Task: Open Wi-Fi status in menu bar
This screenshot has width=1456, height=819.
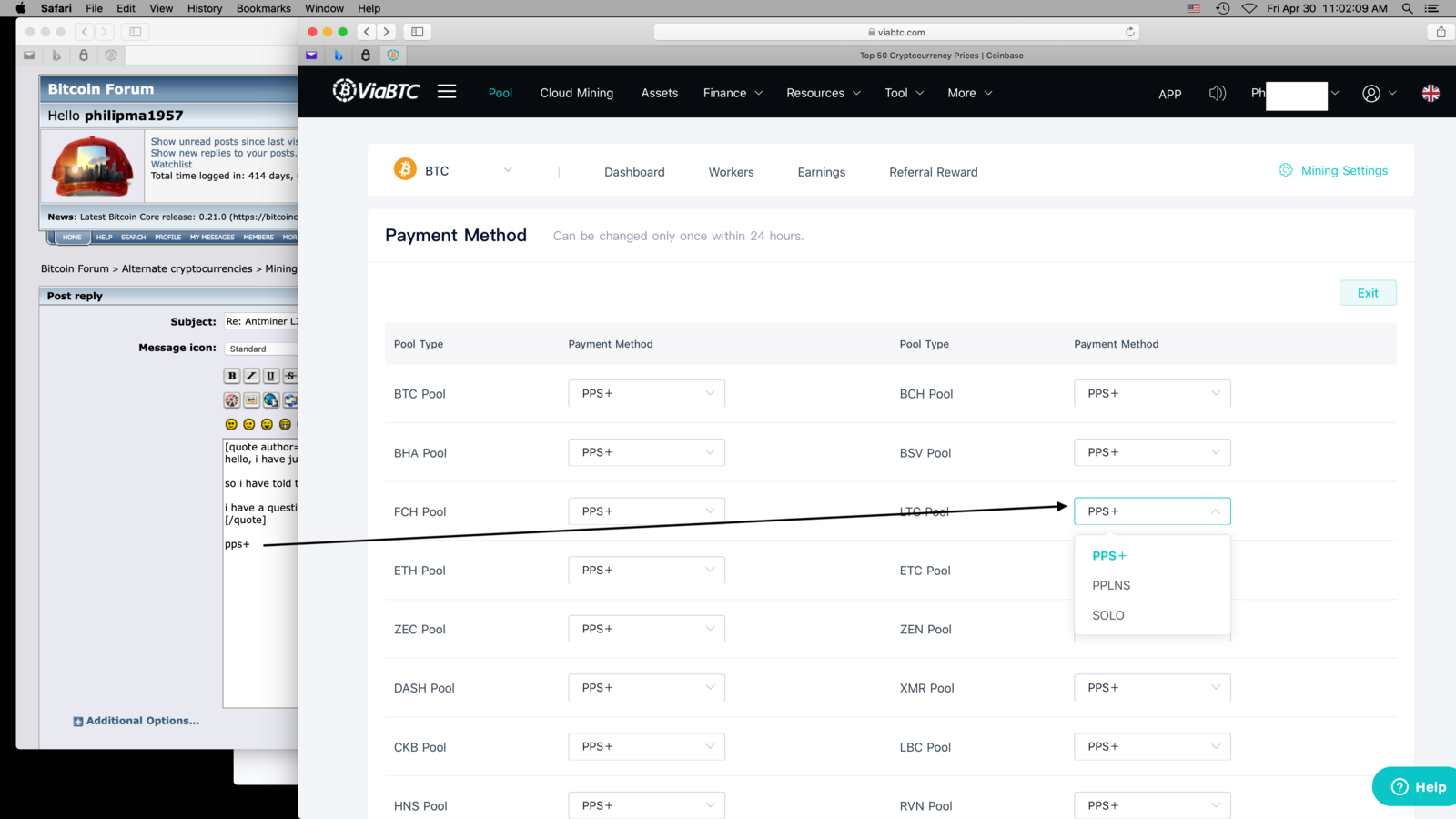Action: click(1249, 8)
